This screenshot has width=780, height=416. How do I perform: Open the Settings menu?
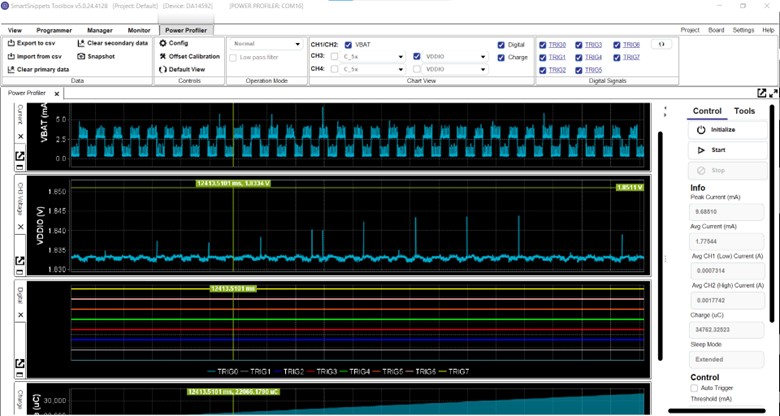coord(743,30)
